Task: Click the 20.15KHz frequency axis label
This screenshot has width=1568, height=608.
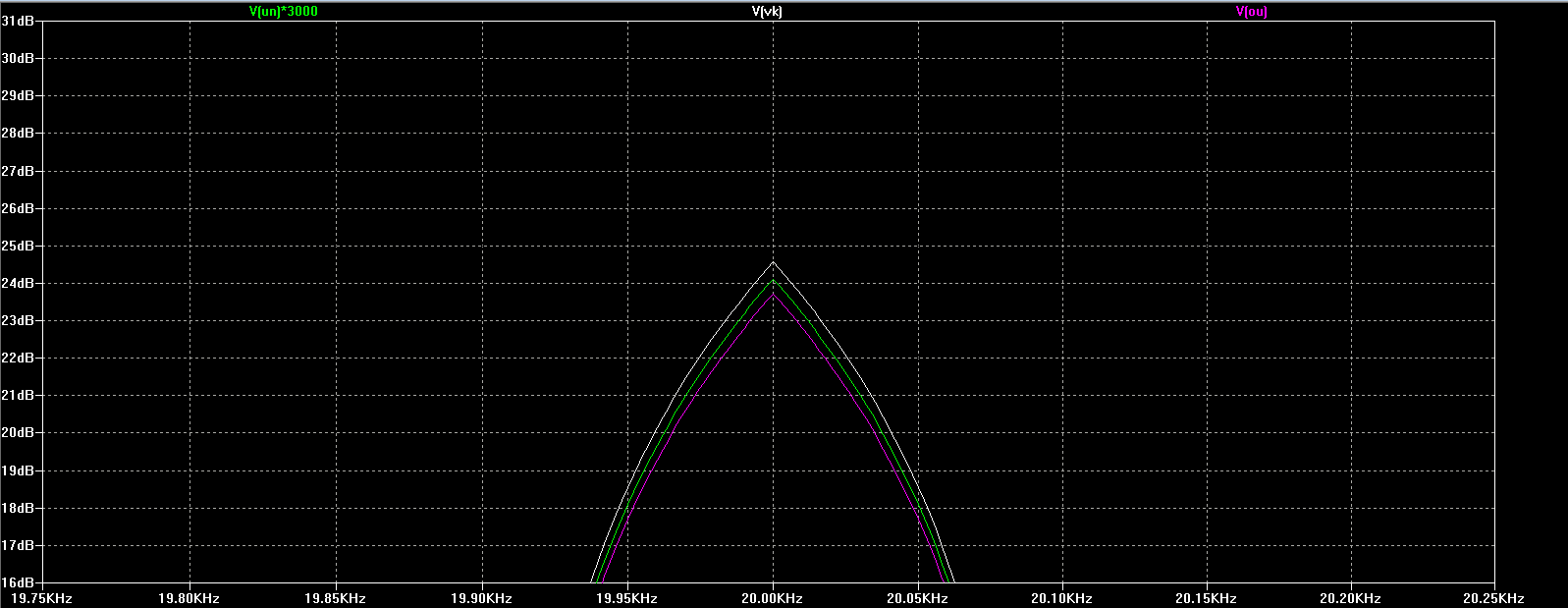Action: point(1207,598)
